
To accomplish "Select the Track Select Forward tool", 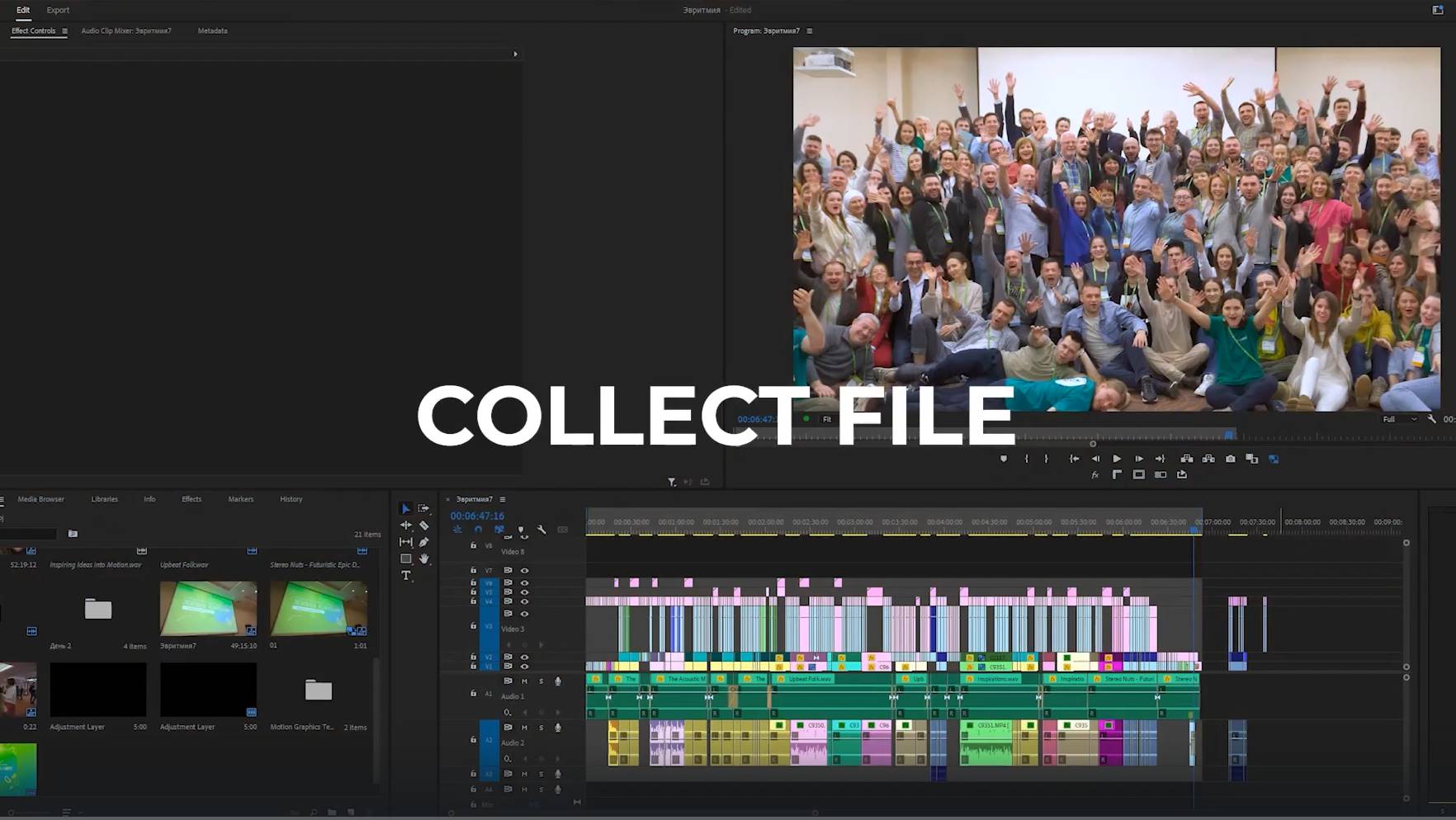I will [423, 509].
